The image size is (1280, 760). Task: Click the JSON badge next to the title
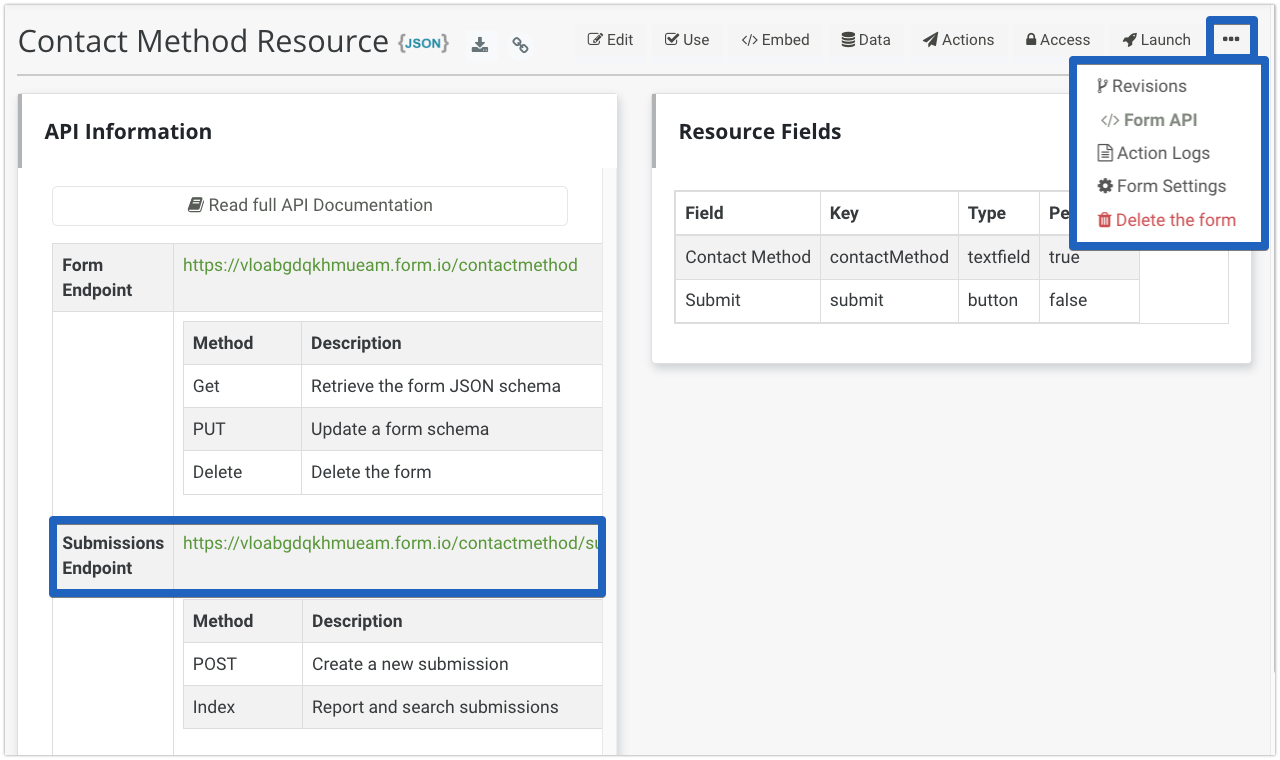pyautogui.click(x=423, y=43)
